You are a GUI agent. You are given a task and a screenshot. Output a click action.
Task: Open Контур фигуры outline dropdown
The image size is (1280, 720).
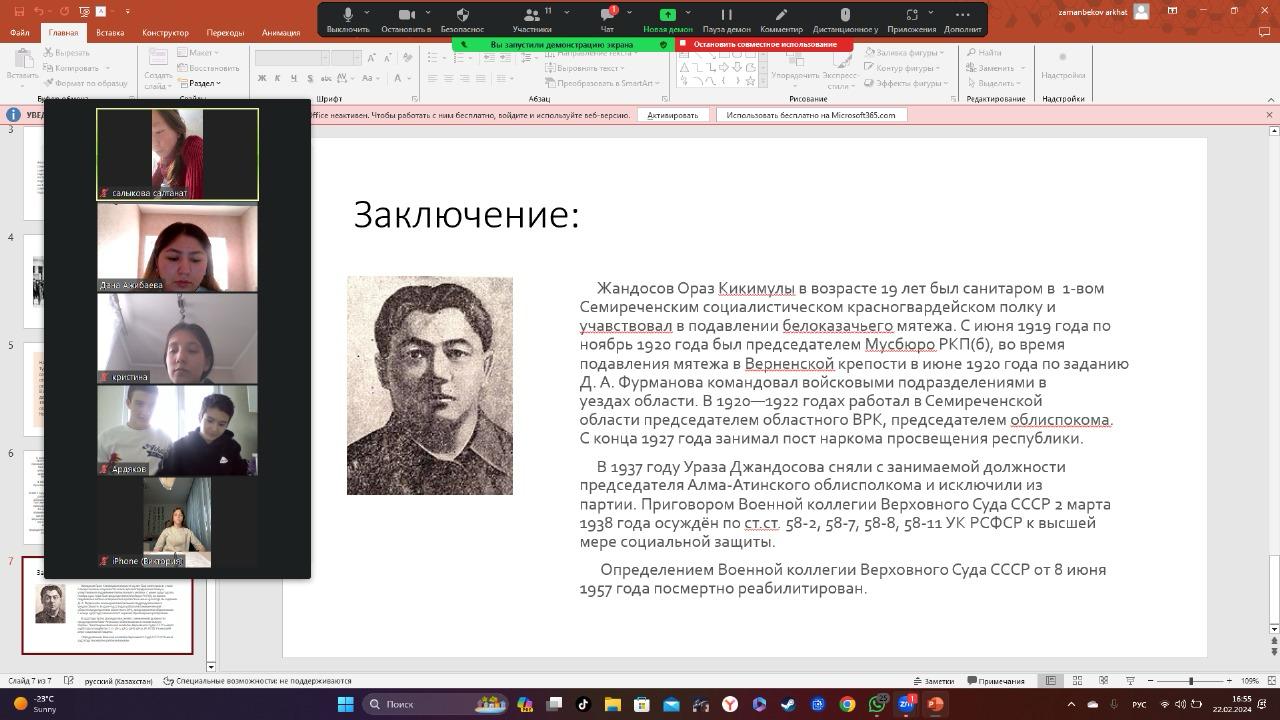902,68
